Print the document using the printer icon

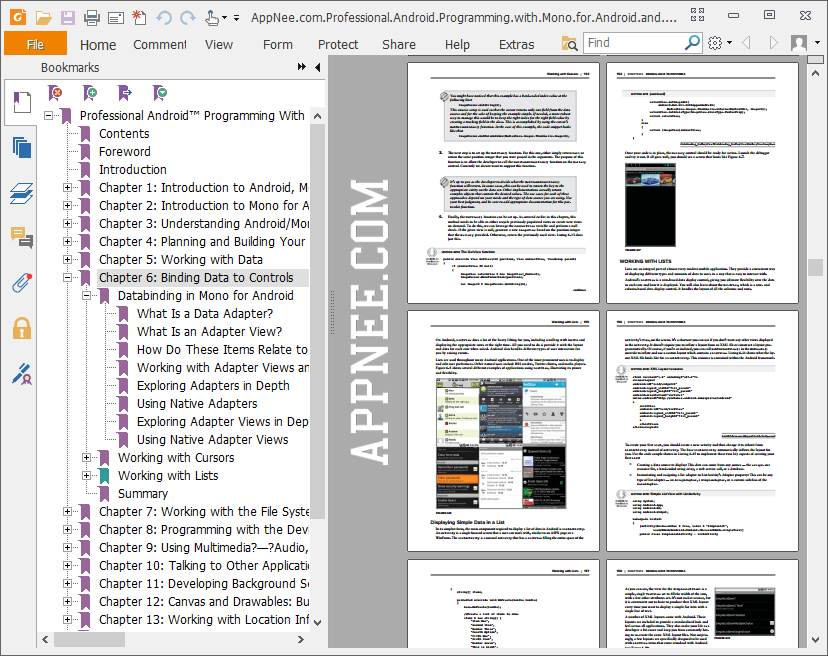92,18
